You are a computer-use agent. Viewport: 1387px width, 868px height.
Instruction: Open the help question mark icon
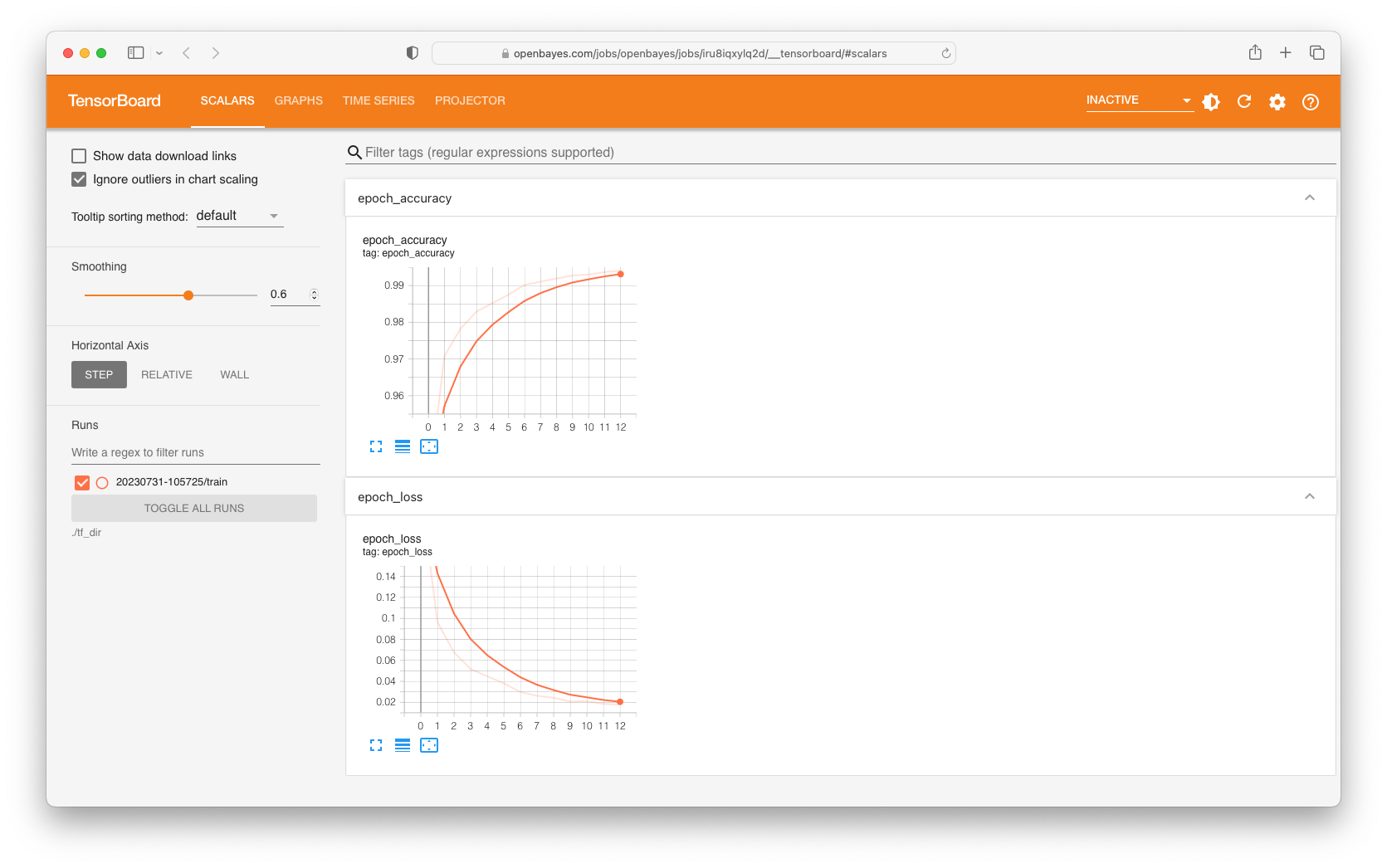pos(1311,102)
